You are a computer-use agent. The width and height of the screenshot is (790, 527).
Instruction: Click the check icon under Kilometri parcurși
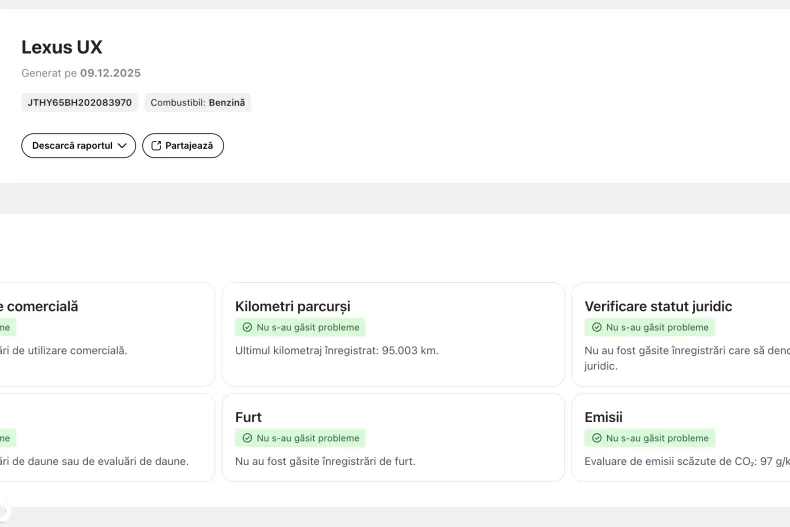pos(247,327)
